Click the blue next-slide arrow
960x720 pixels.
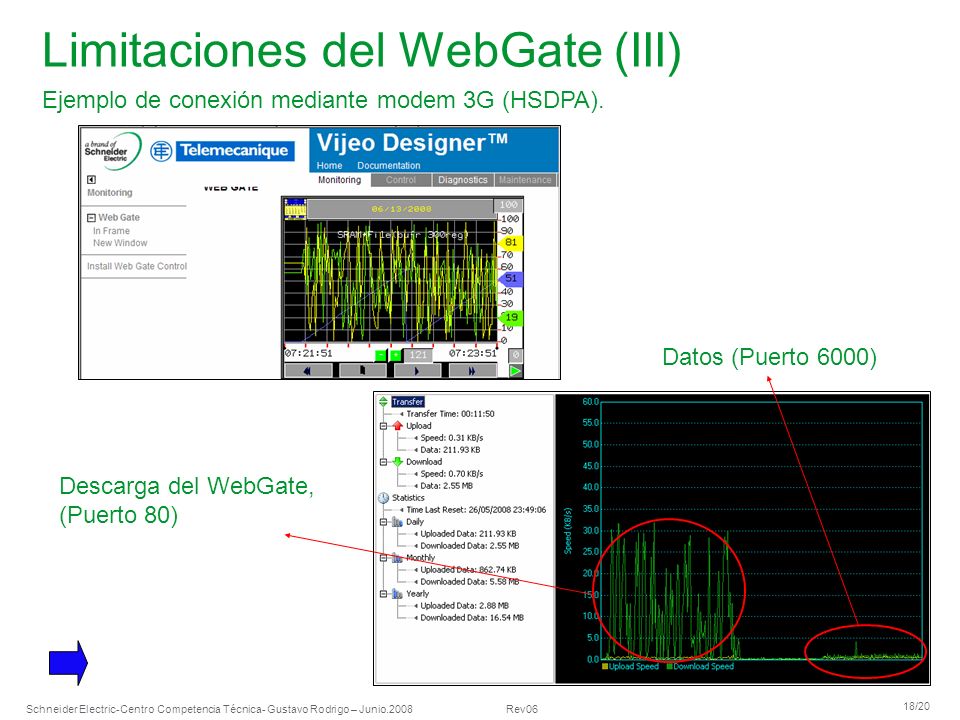point(68,662)
